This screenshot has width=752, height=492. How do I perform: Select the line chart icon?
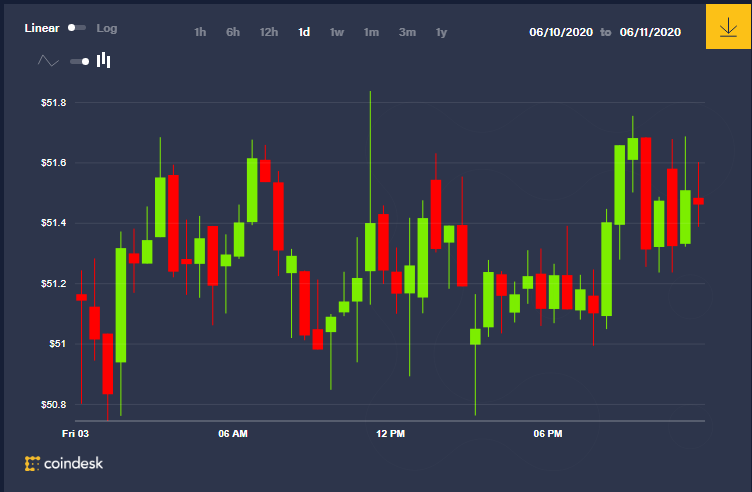click(48, 61)
